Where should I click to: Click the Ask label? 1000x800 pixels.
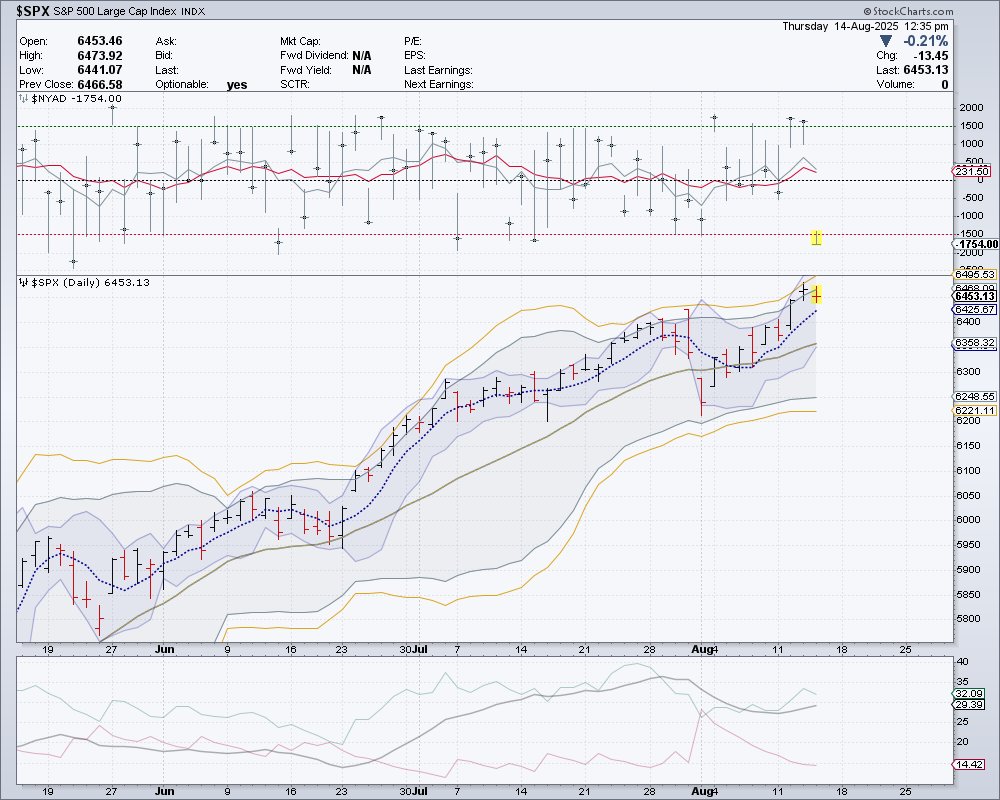pyautogui.click(x=165, y=41)
